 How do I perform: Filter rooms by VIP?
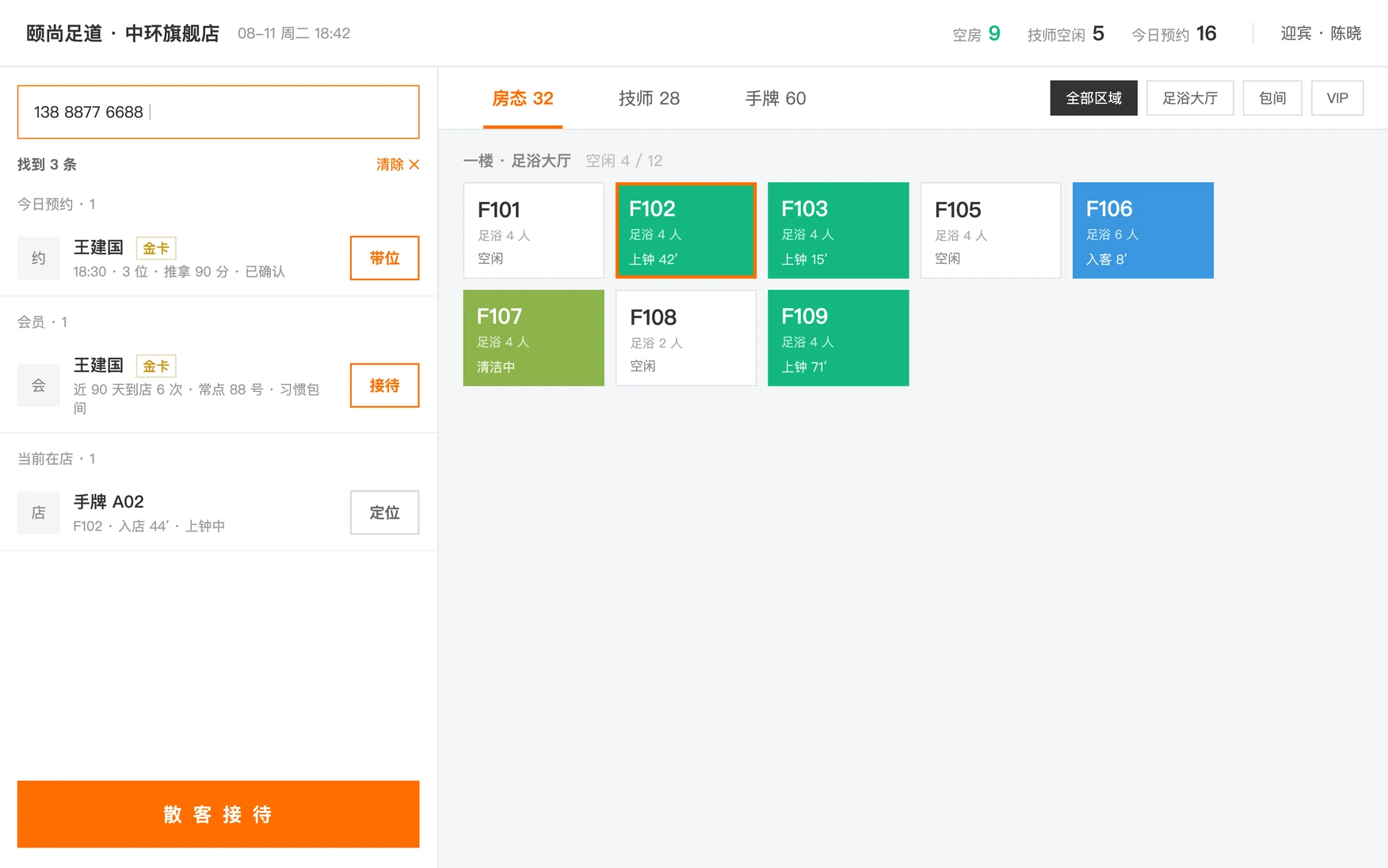point(1337,98)
